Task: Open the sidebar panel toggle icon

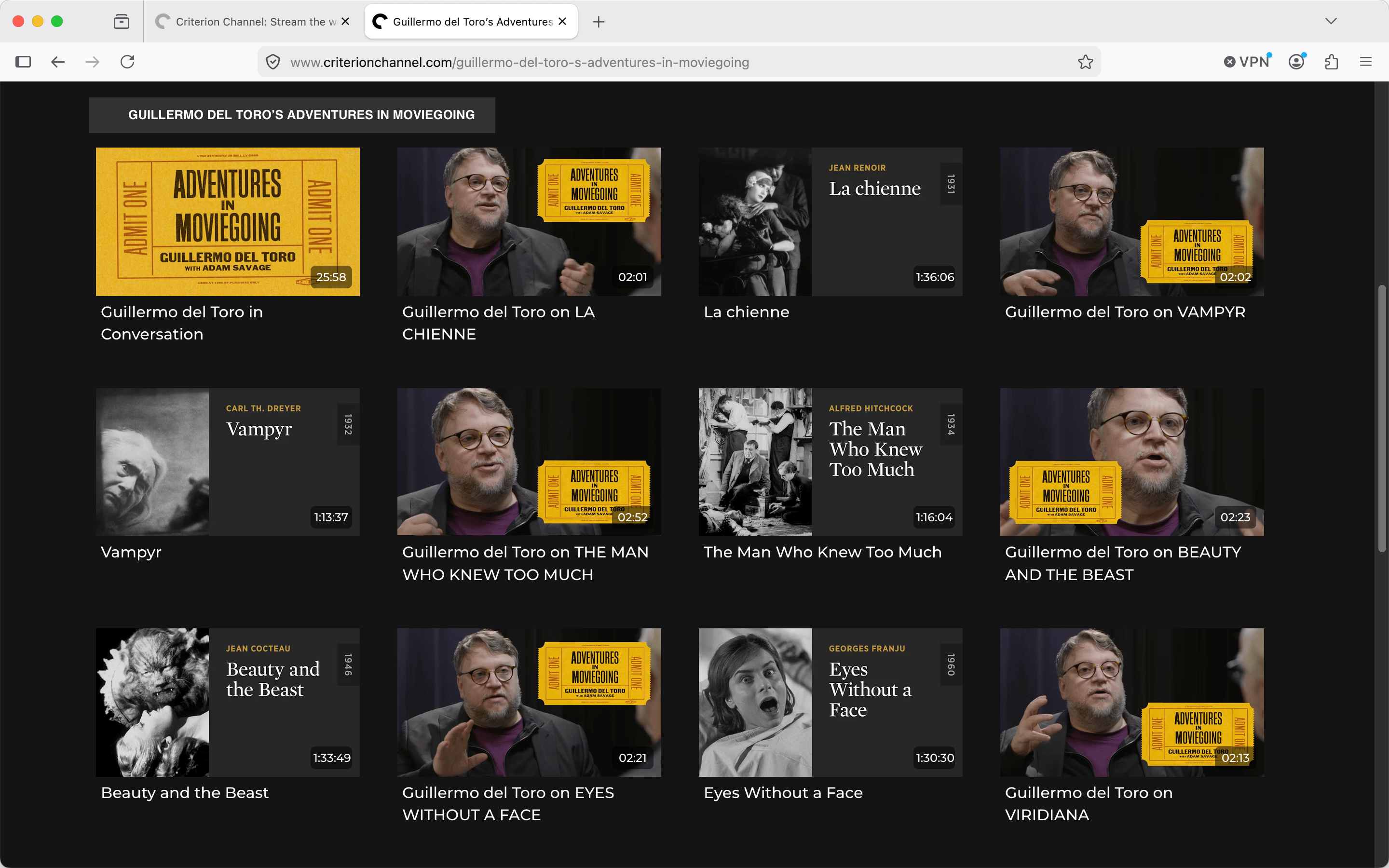Action: click(23, 62)
